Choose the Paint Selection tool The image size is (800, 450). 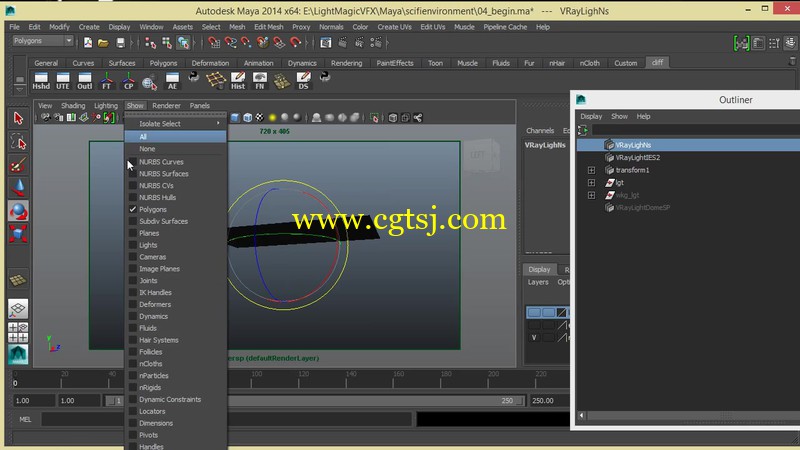tap(18, 165)
